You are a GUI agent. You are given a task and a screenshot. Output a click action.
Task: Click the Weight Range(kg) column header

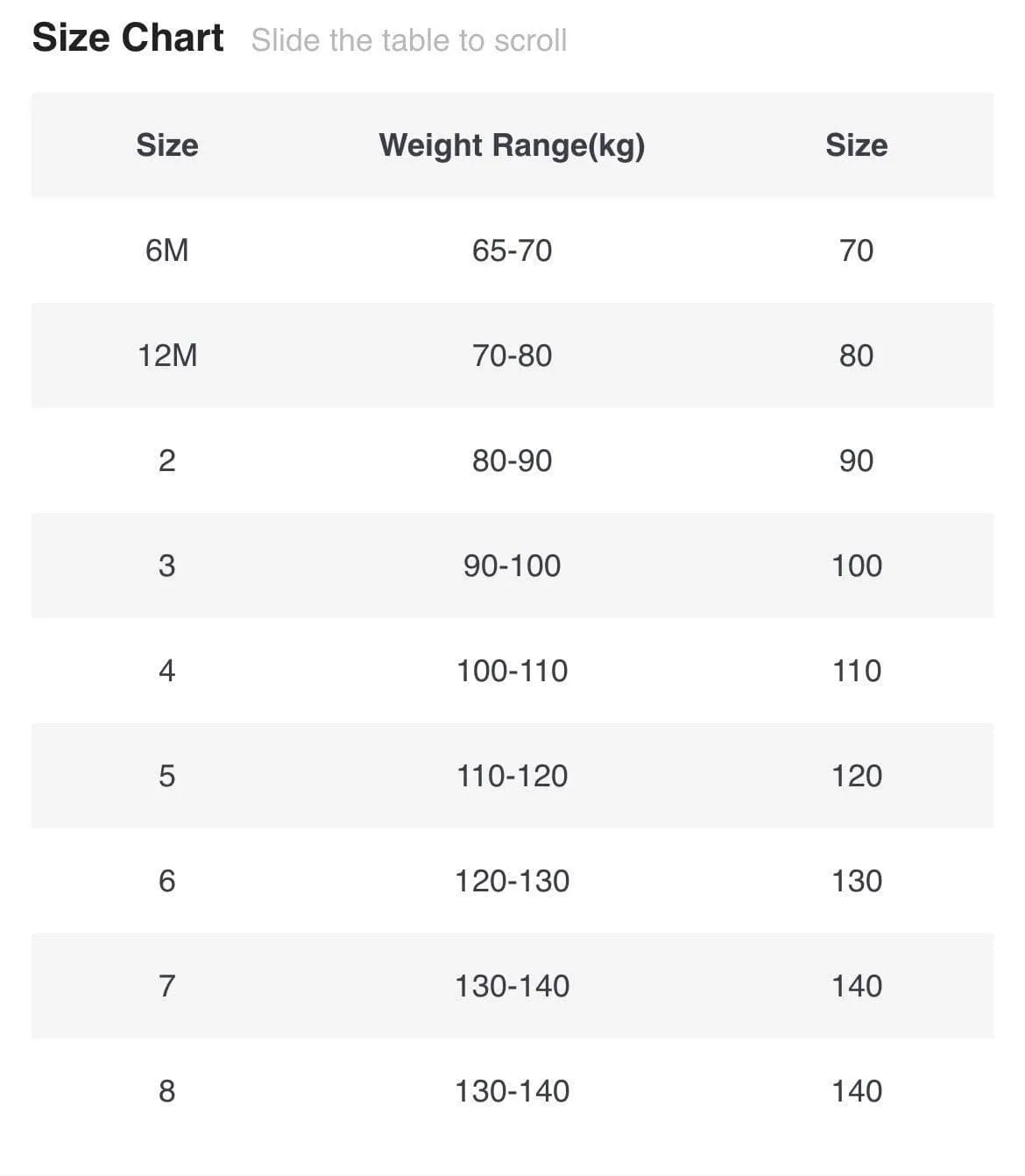(x=512, y=145)
